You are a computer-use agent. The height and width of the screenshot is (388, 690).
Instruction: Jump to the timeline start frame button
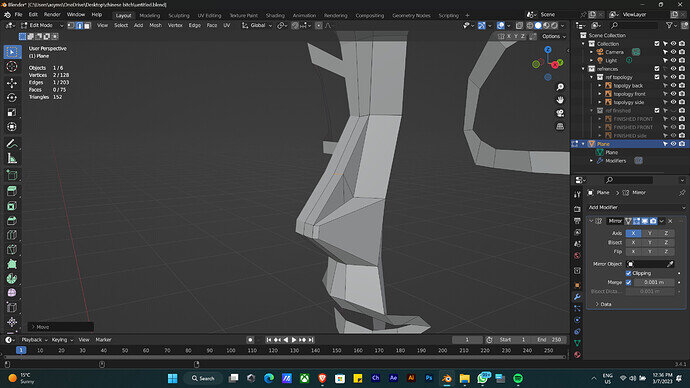(x=268, y=340)
